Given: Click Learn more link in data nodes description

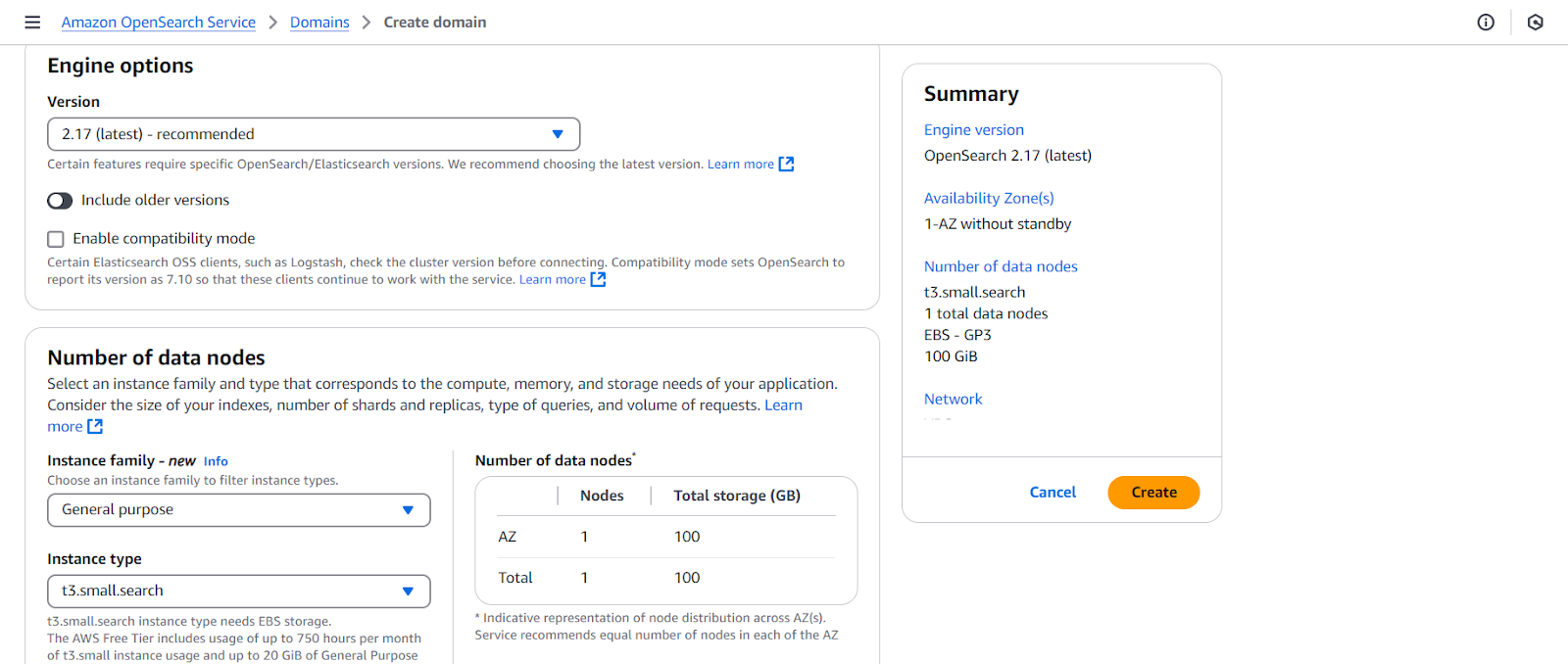Looking at the screenshot, I should click(x=783, y=405).
